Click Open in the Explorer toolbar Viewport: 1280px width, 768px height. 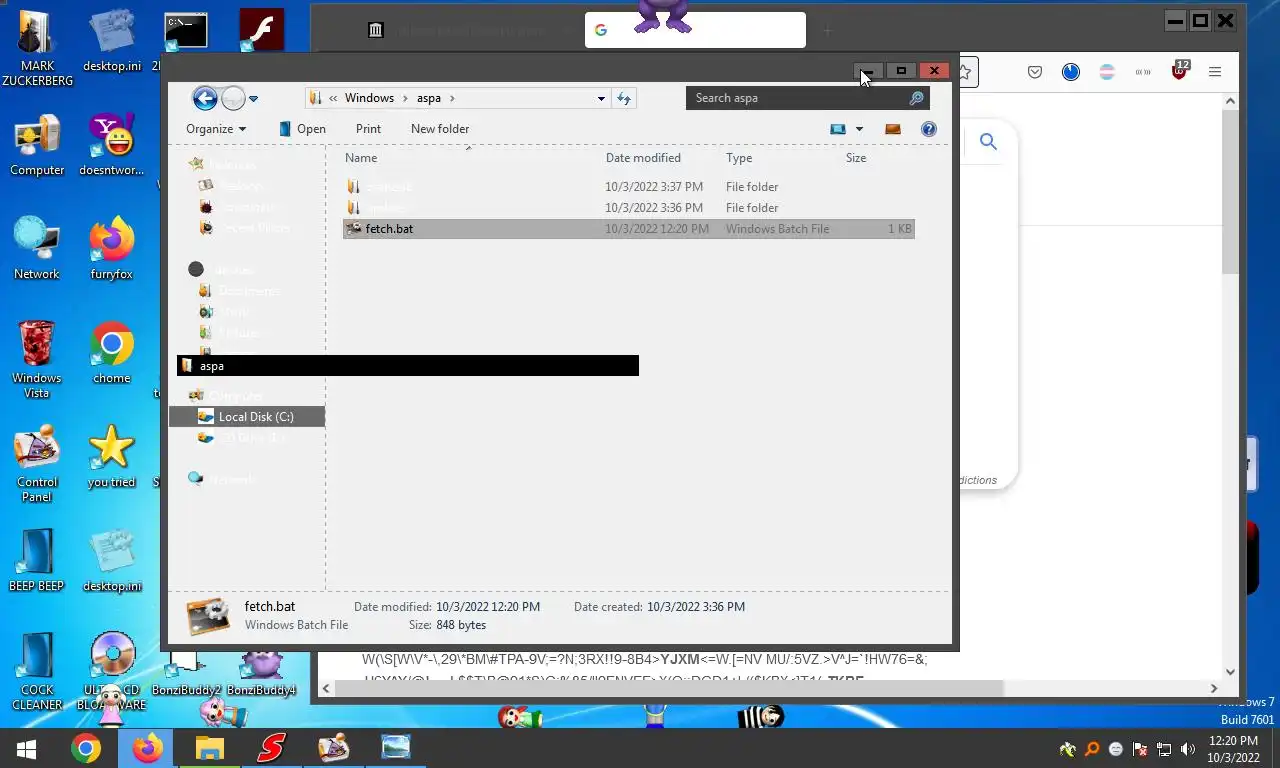coord(302,129)
